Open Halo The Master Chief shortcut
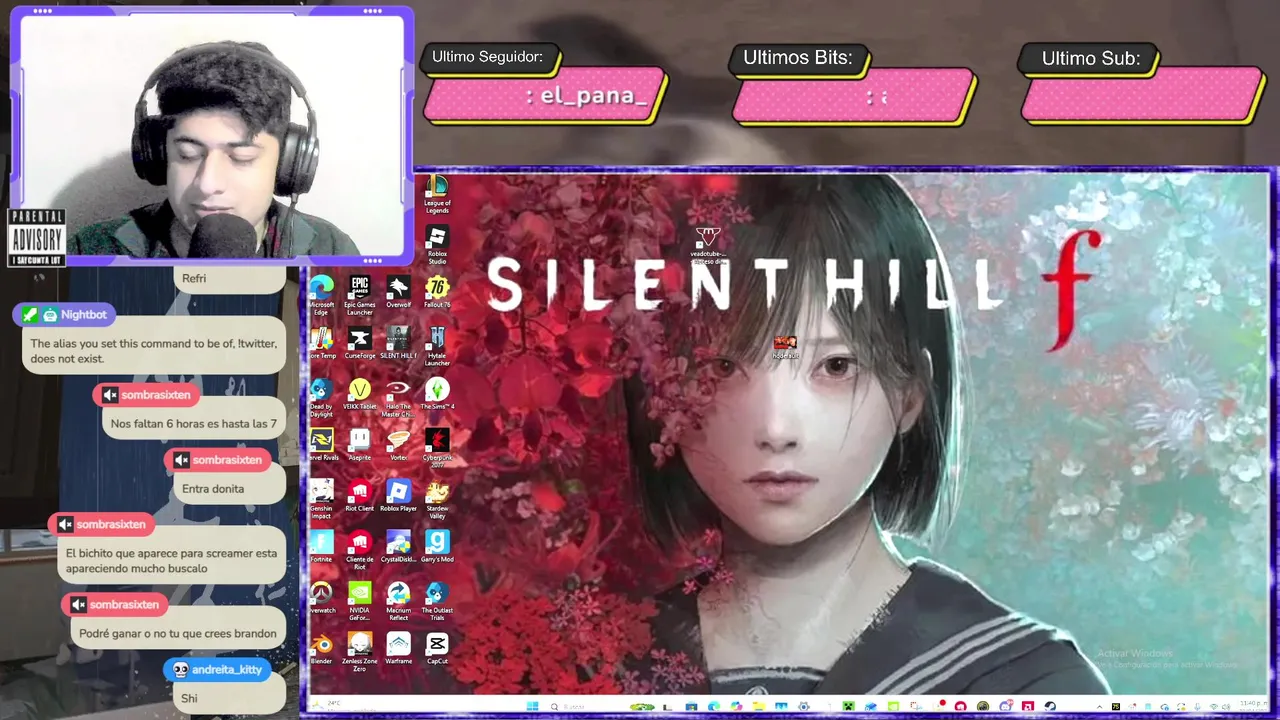Screen dimensions: 1280x720 coord(398,398)
